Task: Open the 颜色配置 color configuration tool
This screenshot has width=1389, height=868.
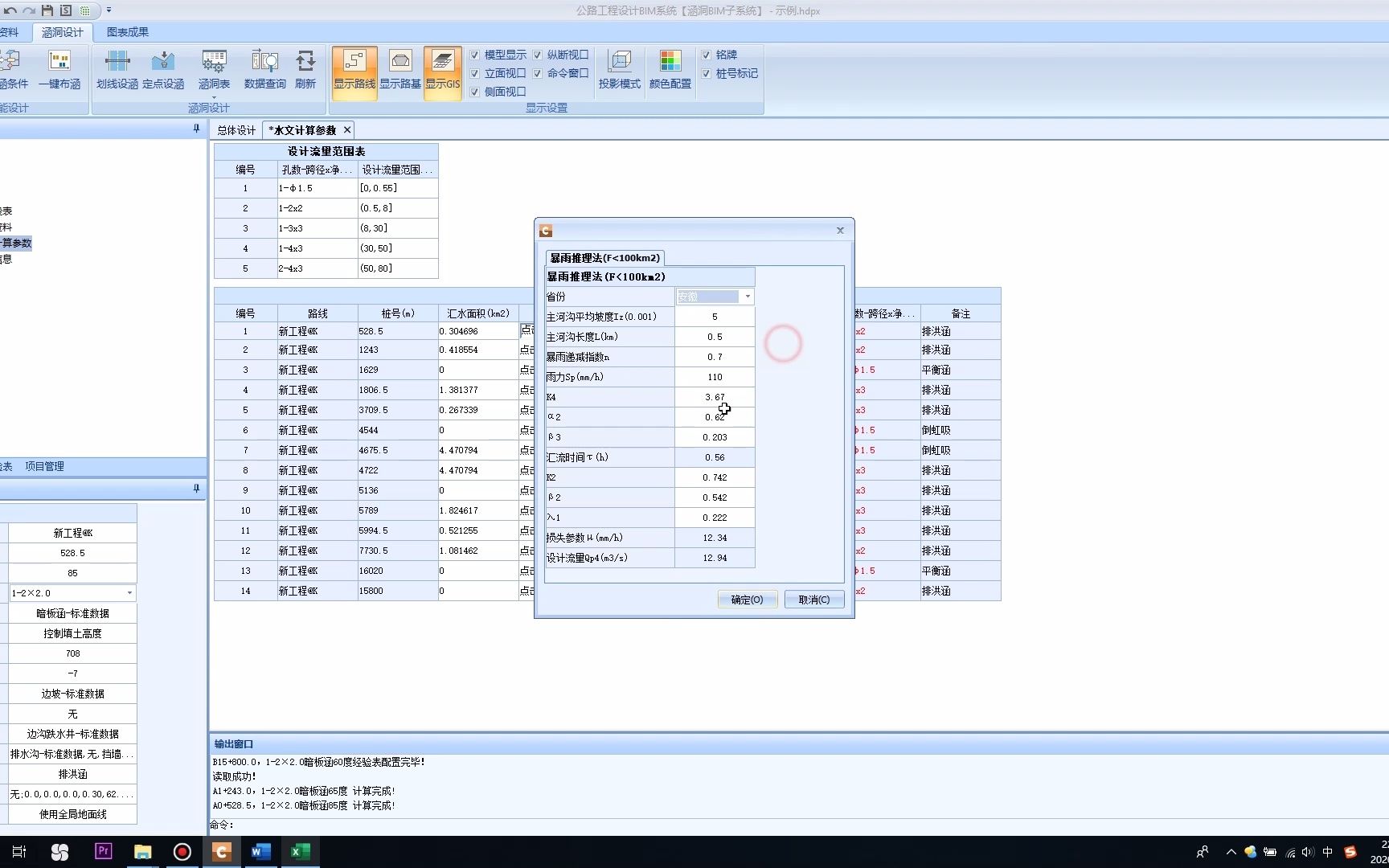Action: [670, 71]
